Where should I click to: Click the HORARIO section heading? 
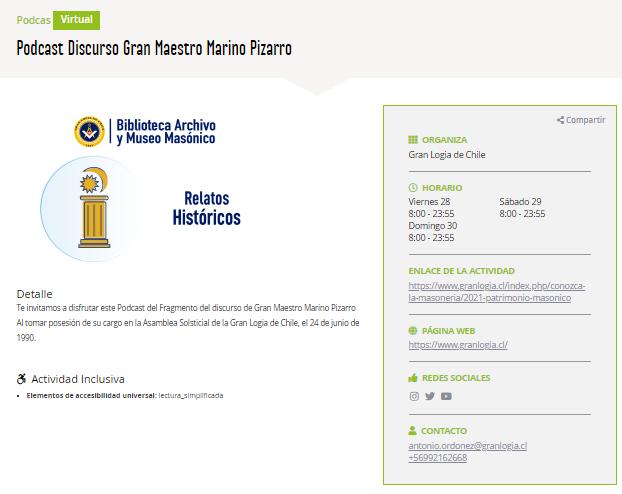[x=442, y=187]
